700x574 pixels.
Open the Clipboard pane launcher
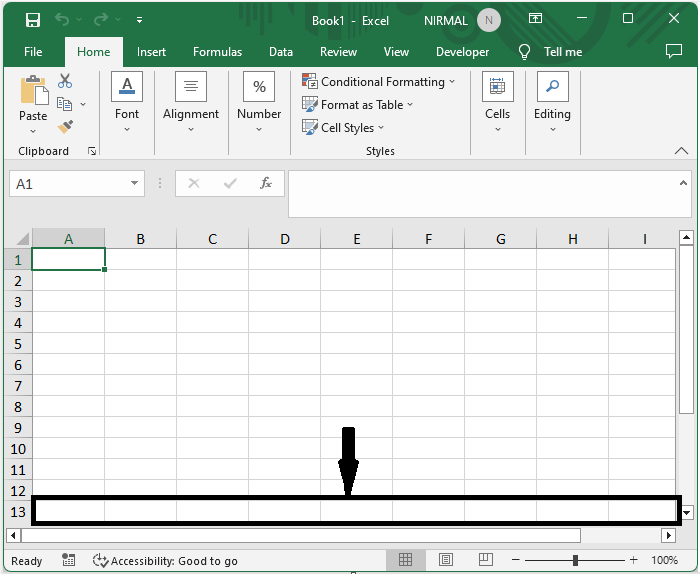point(92,151)
